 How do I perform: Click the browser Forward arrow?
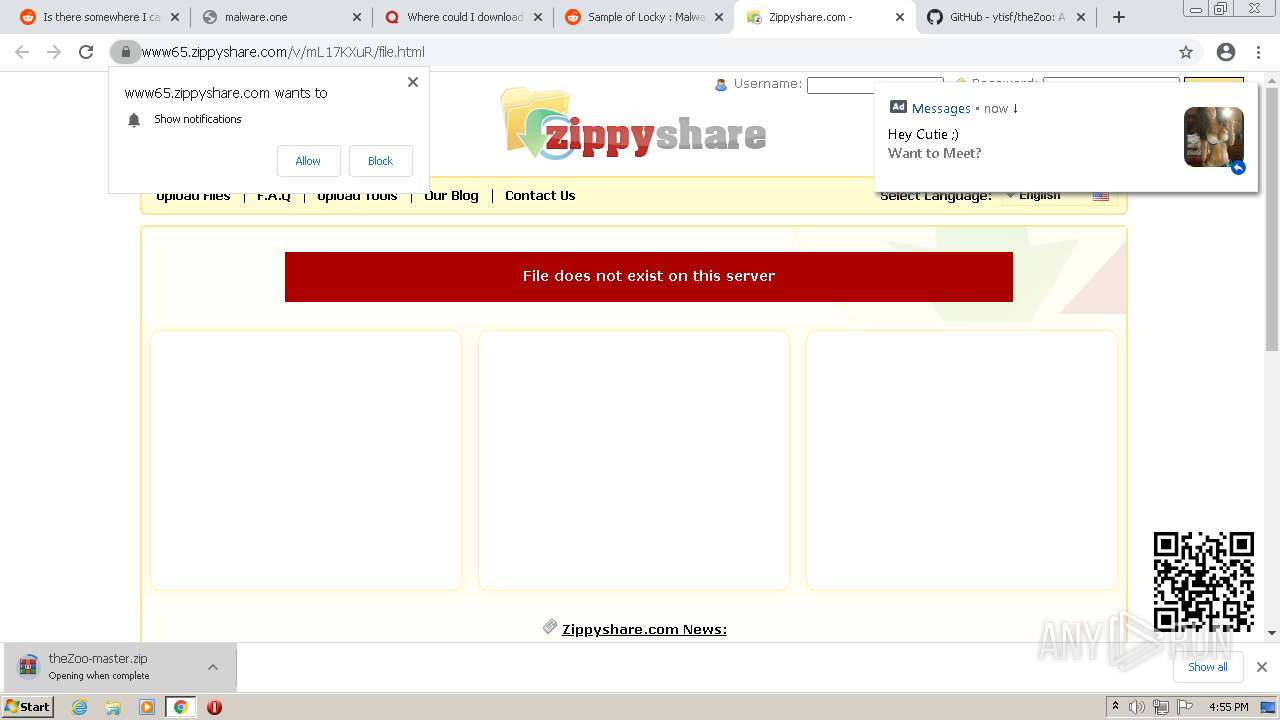tap(54, 52)
